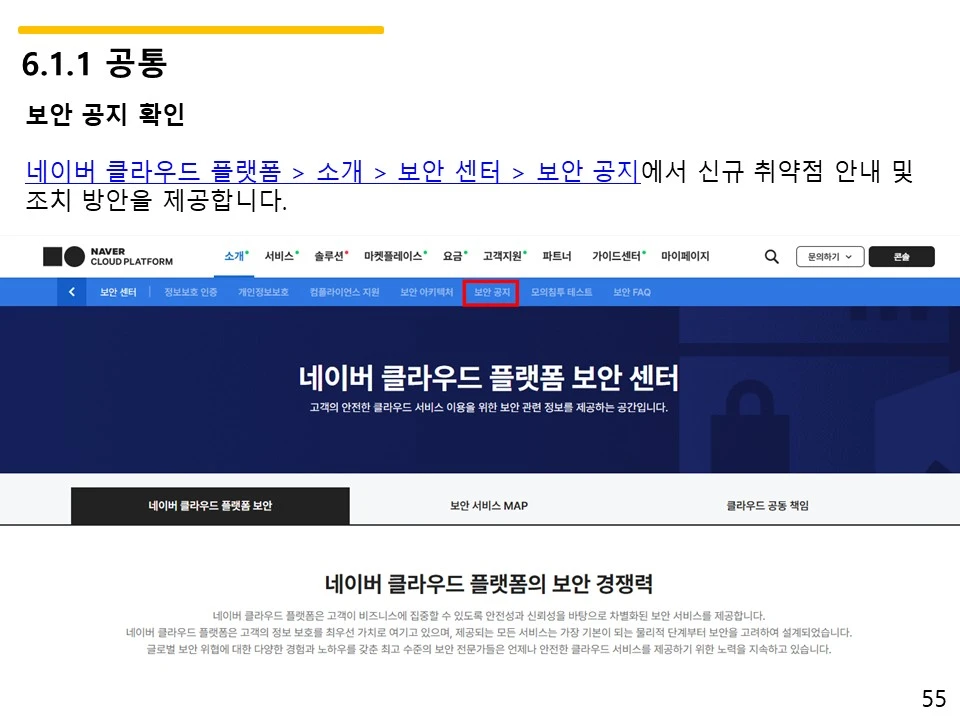Click the NAVER Cloud Platform logo
This screenshot has width=960, height=720.
pyautogui.click(x=110, y=257)
